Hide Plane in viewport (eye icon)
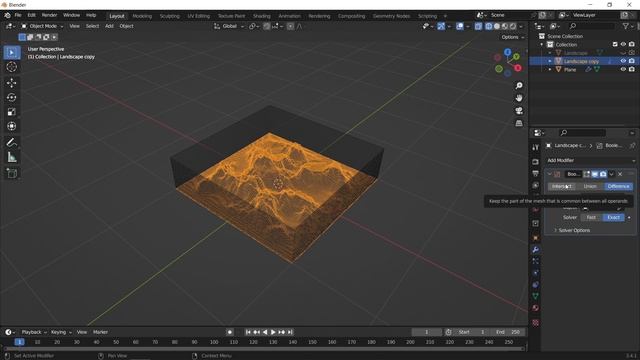The width and height of the screenshot is (640, 360). point(623,70)
